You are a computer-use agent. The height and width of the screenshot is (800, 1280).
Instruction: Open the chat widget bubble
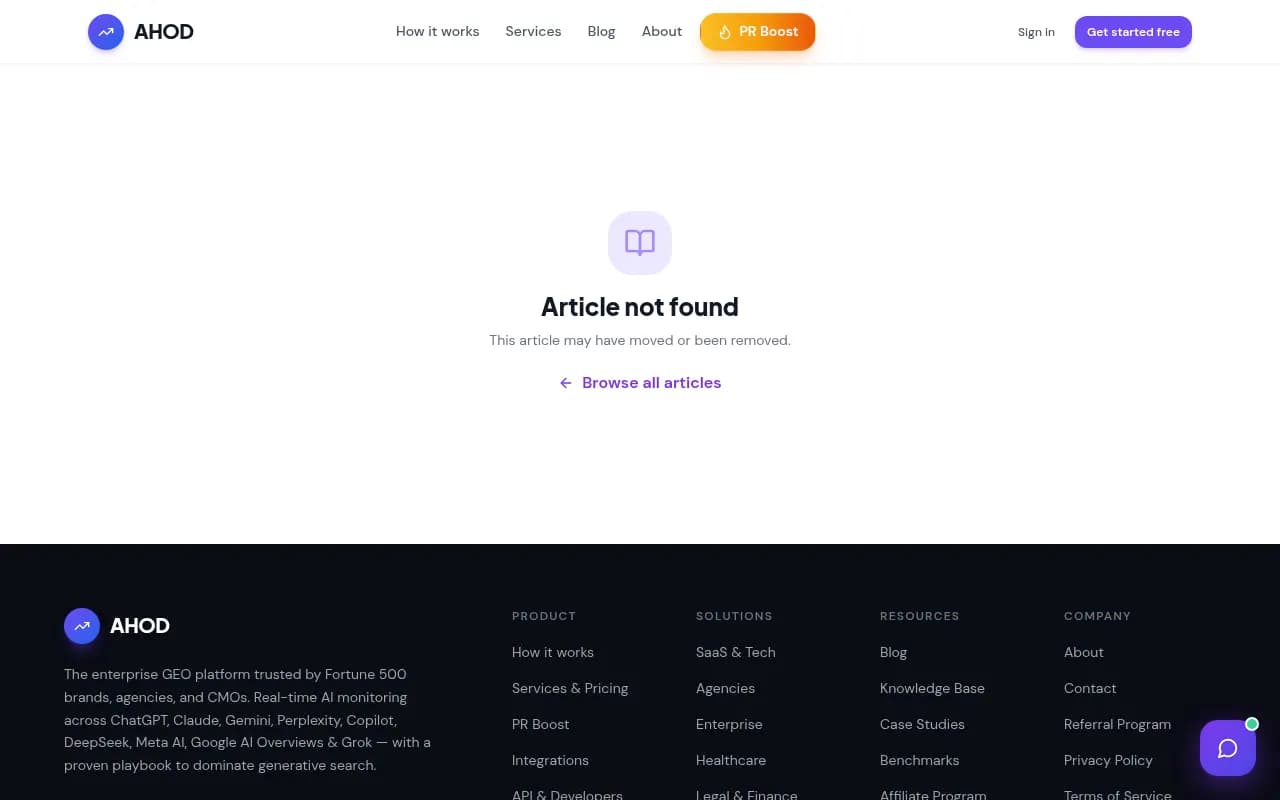(x=1228, y=748)
